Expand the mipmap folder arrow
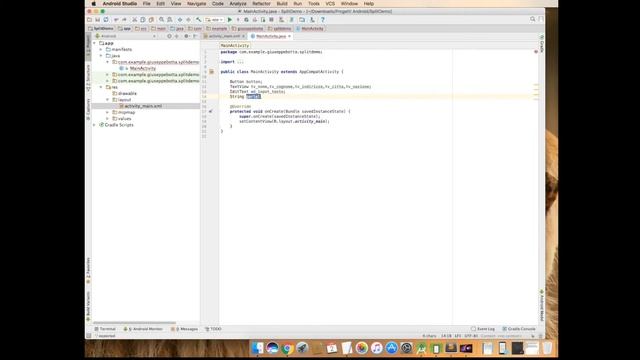This screenshot has height=360, width=640. pyautogui.click(x=108, y=112)
